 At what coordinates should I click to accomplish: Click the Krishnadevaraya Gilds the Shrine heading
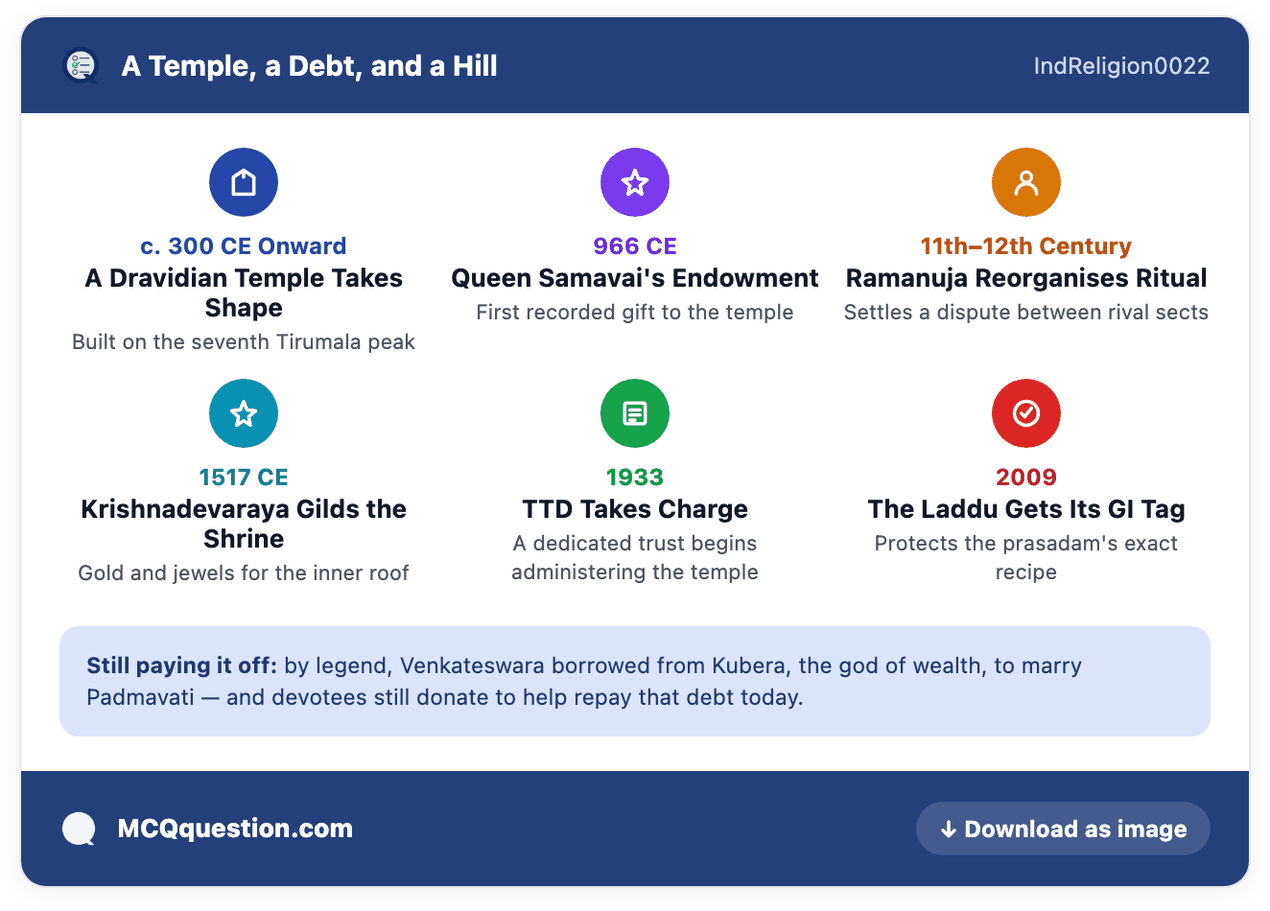coord(244,524)
